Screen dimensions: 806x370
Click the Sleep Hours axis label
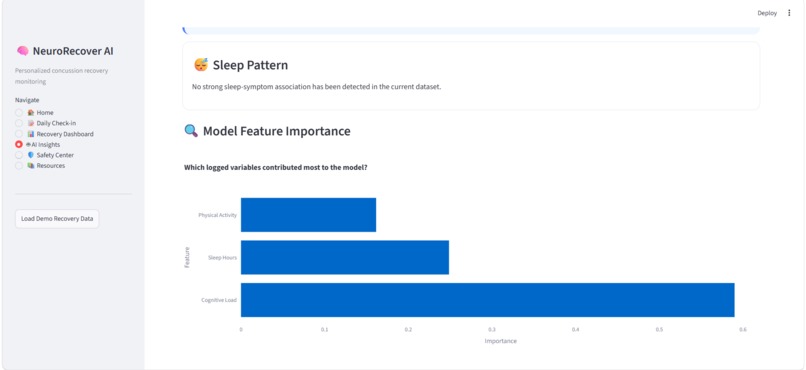click(222, 257)
